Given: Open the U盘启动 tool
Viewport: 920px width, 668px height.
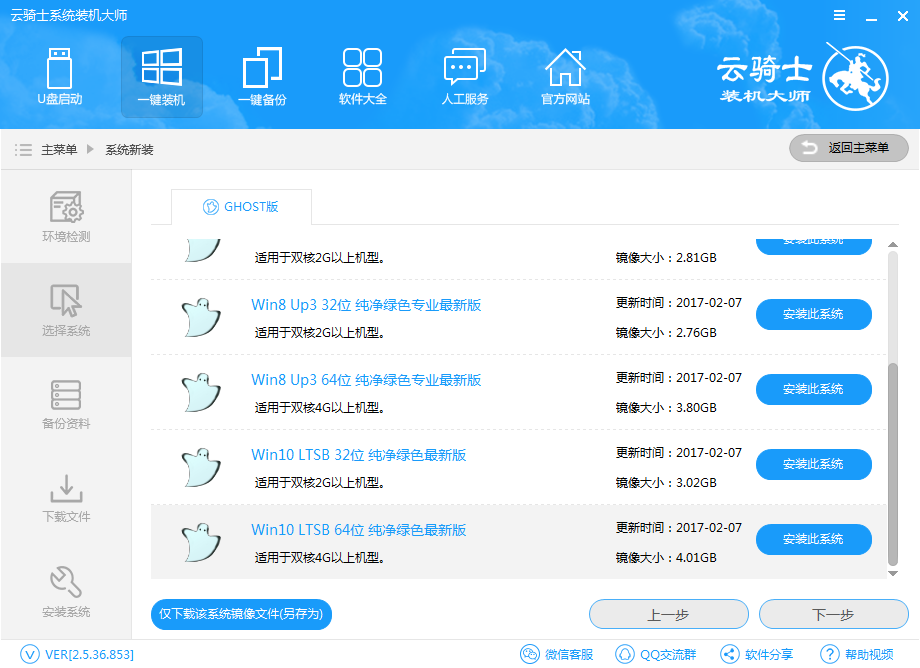Looking at the screenshot, I should [x=59, y=77].
